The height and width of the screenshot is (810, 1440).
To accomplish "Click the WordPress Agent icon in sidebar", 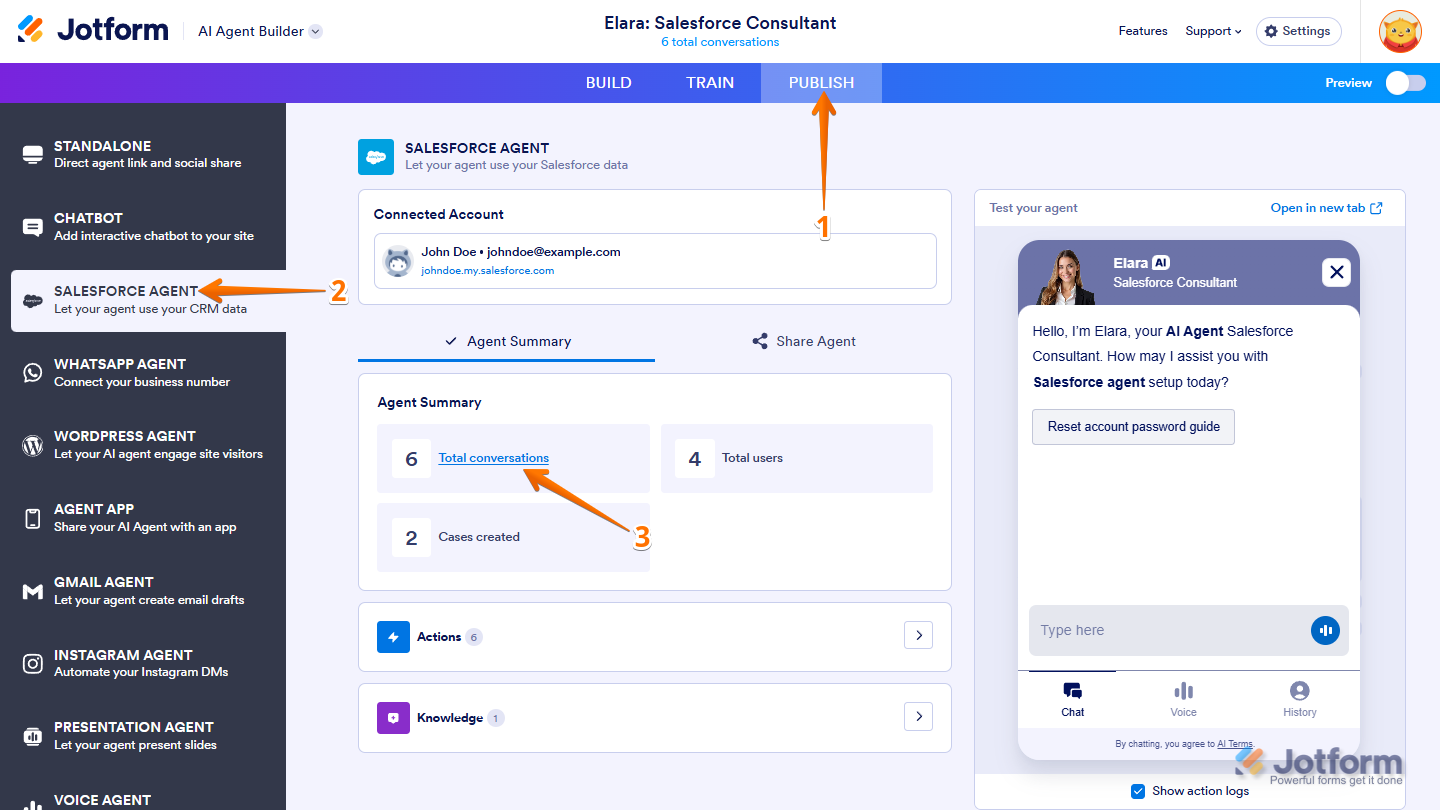I will (33, 445).
